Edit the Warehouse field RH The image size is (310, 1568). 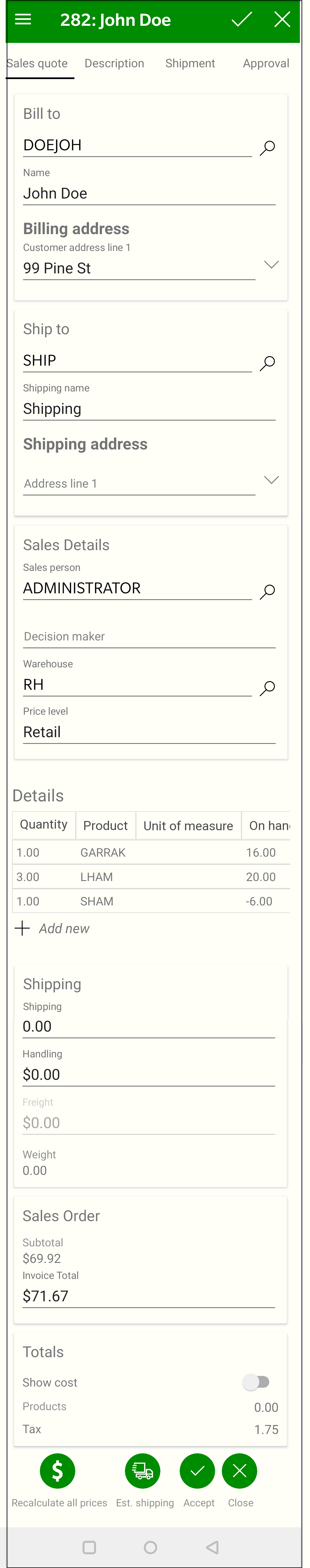pyautogui.click(x=137, y=685)
